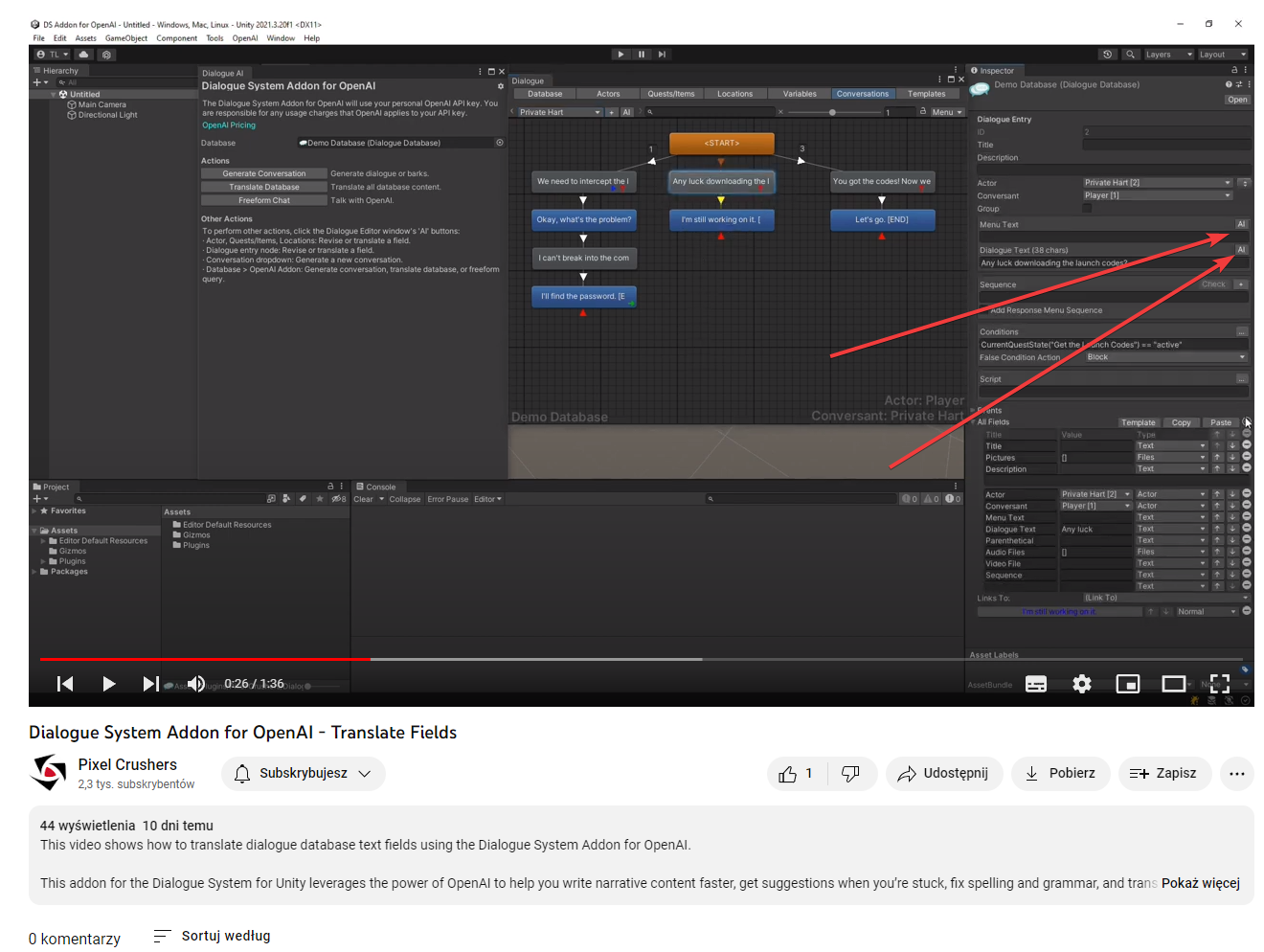1264x952 pixels.
Task: Toggle Collapse in the Console
Action: (x=404, y=499)
